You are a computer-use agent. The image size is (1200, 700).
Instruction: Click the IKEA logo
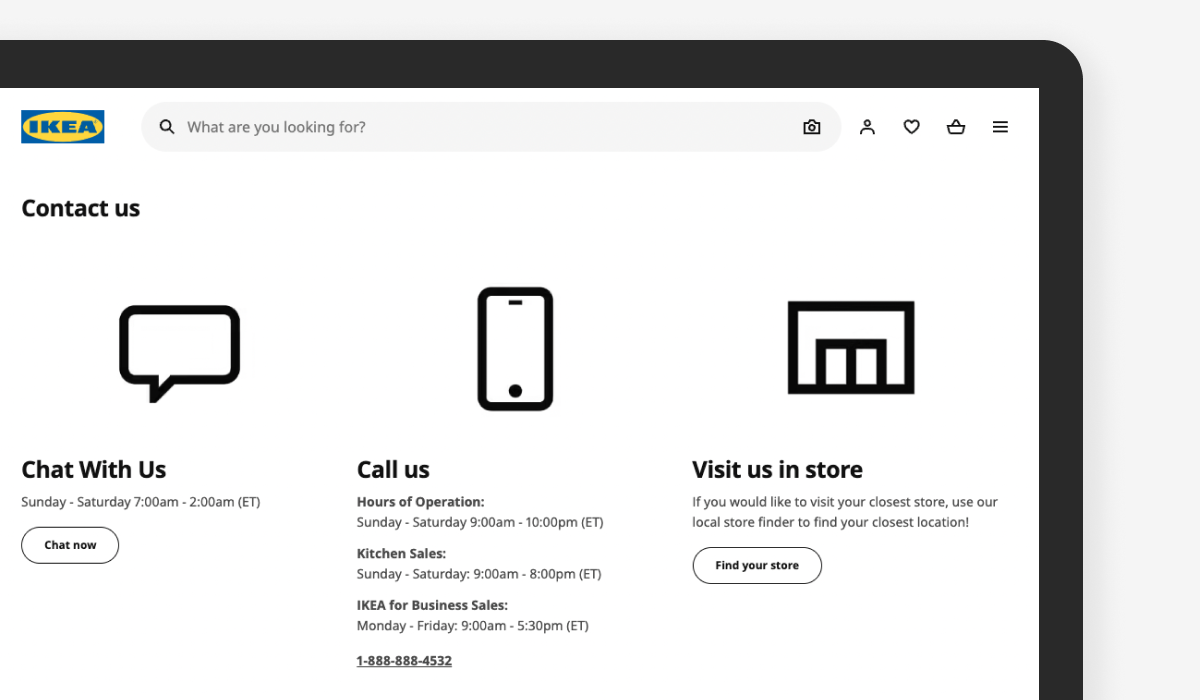click(63, 127)
